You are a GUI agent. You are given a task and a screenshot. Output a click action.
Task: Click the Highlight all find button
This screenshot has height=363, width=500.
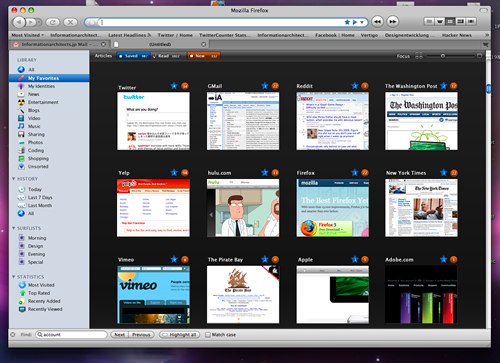pyautogui.click(x=180, y=335)
